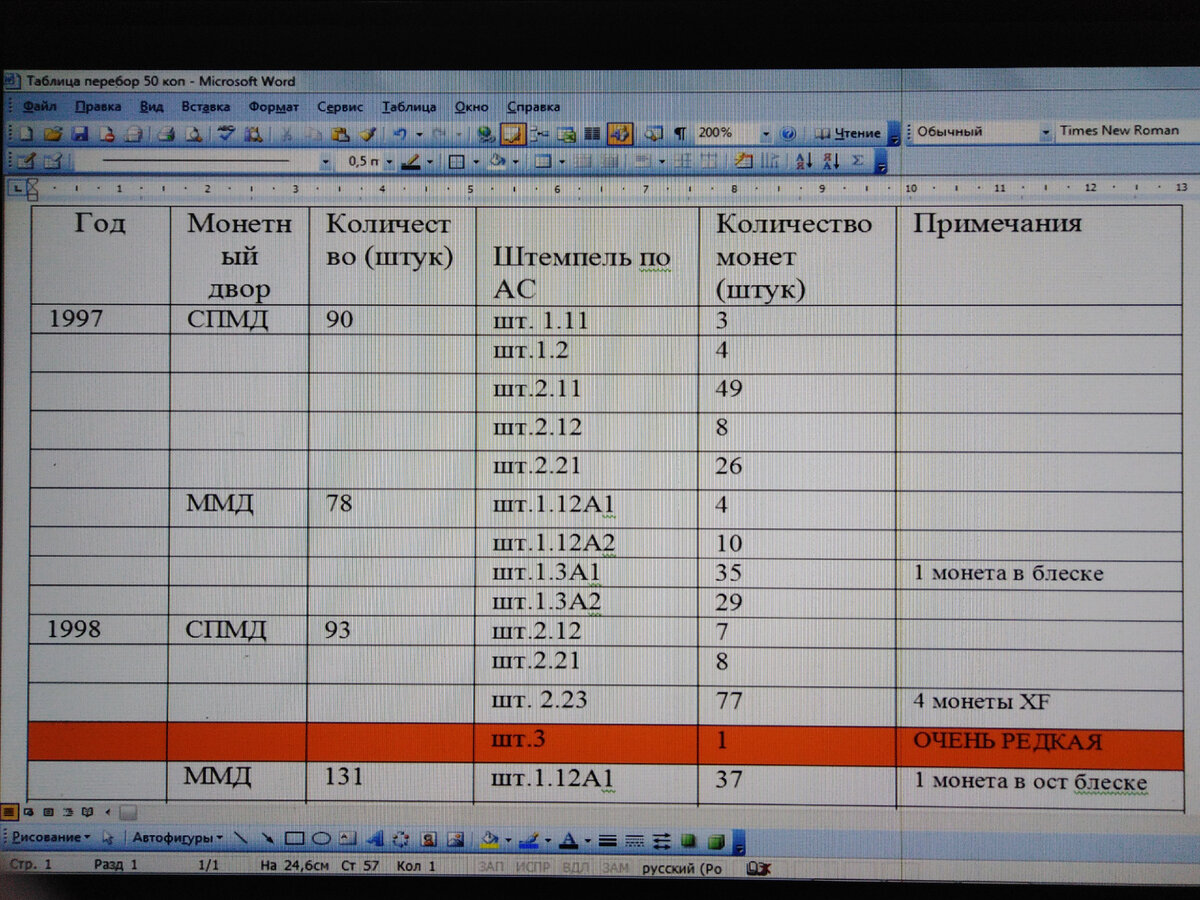Click the Format Painter brush icon

click(x=367, y=134)
